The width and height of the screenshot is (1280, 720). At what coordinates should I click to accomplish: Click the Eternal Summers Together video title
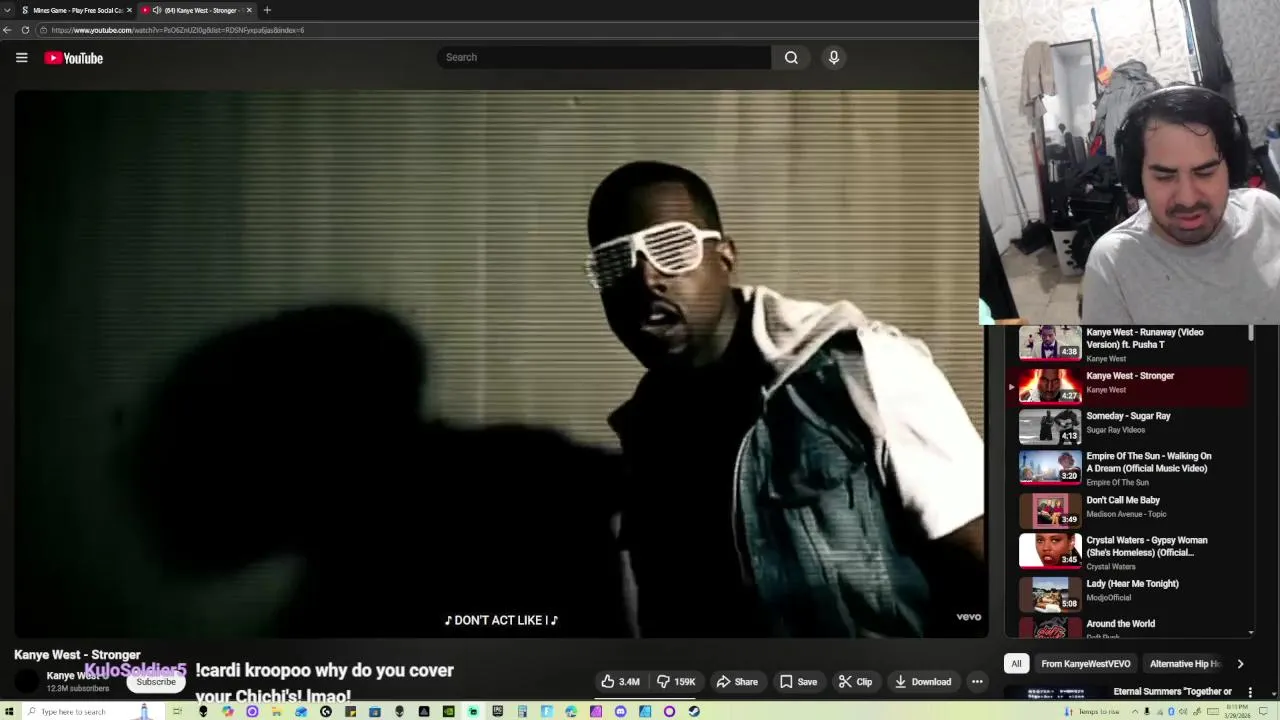[1172, 691]
